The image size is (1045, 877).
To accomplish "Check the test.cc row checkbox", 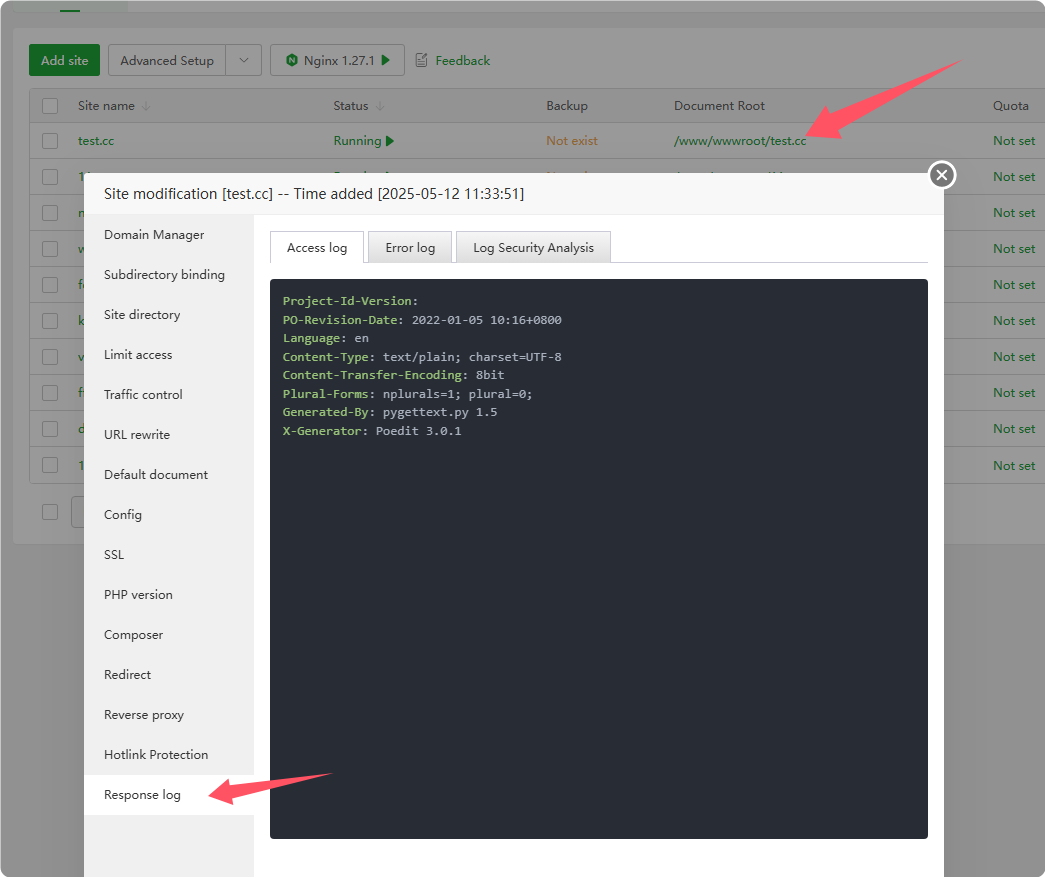I will tap(50, 141).
